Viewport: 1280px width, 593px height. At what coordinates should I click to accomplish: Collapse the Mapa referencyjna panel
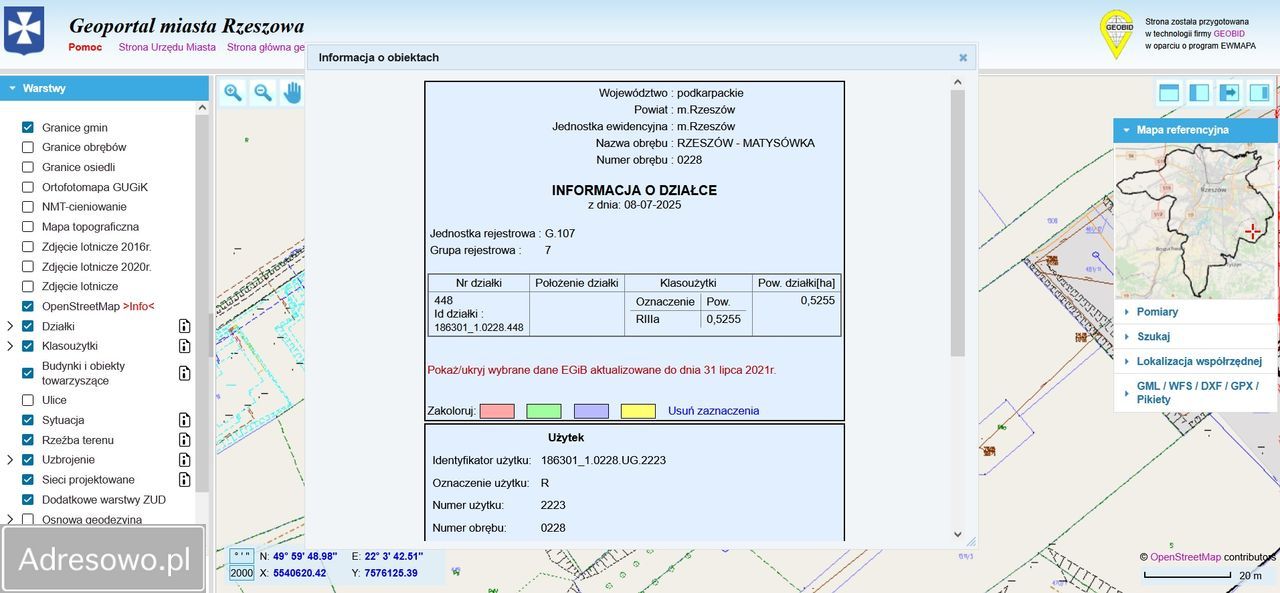pos(1195,130)
